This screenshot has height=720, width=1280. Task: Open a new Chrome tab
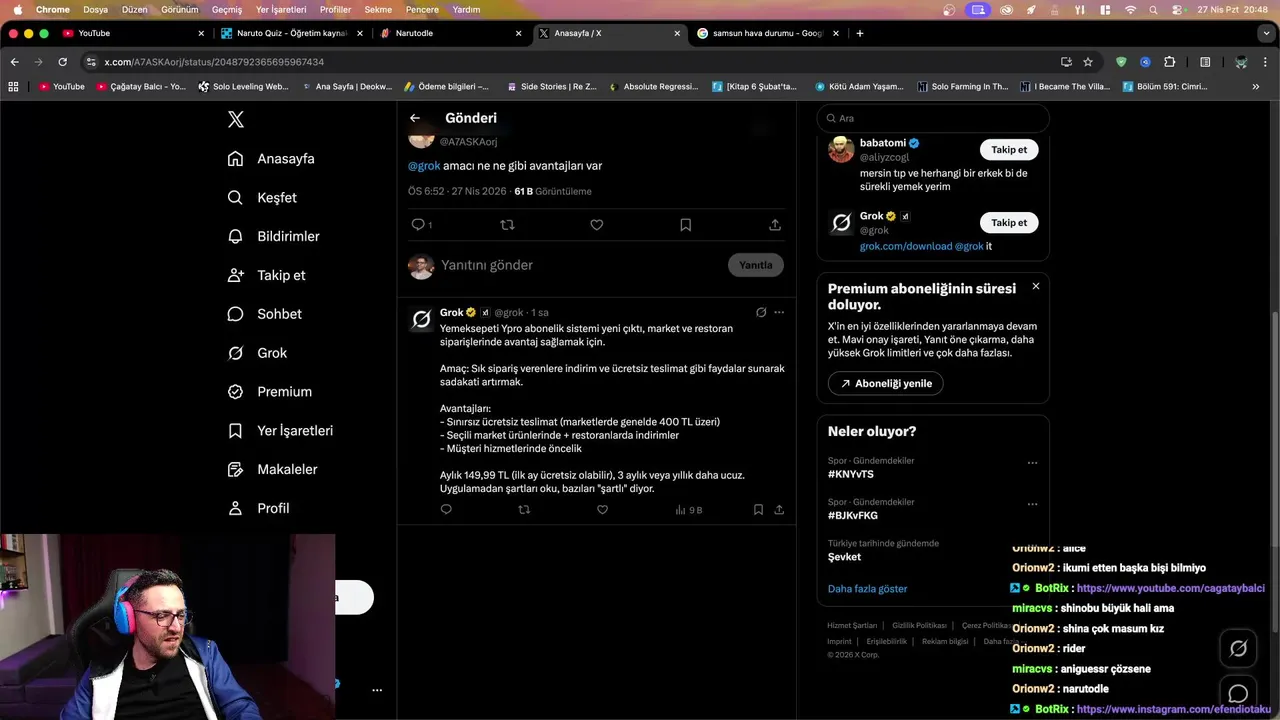click(860, 33)
